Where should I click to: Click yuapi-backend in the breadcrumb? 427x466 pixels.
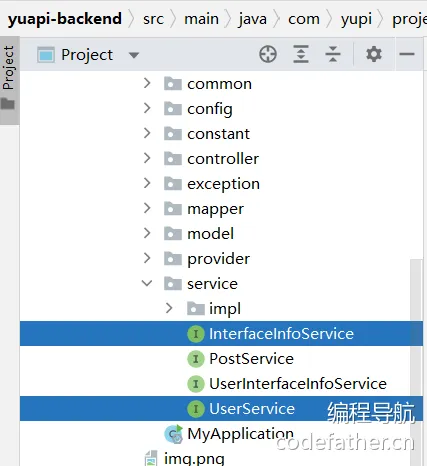65,19
